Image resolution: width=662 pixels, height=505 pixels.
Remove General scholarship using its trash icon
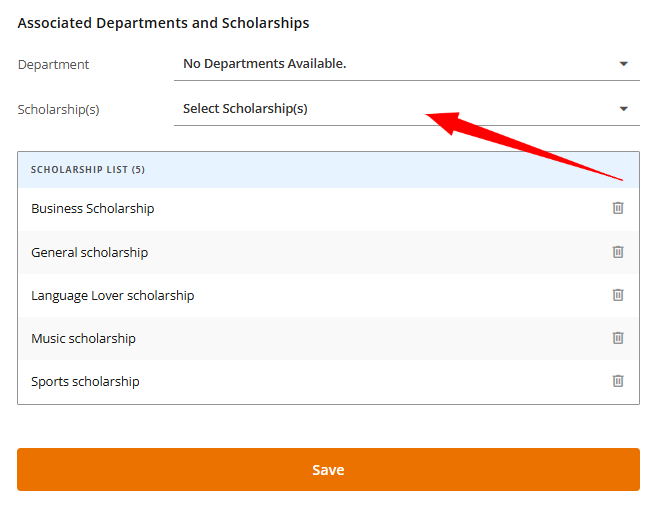pyautogui.click(x=618, y=252)
